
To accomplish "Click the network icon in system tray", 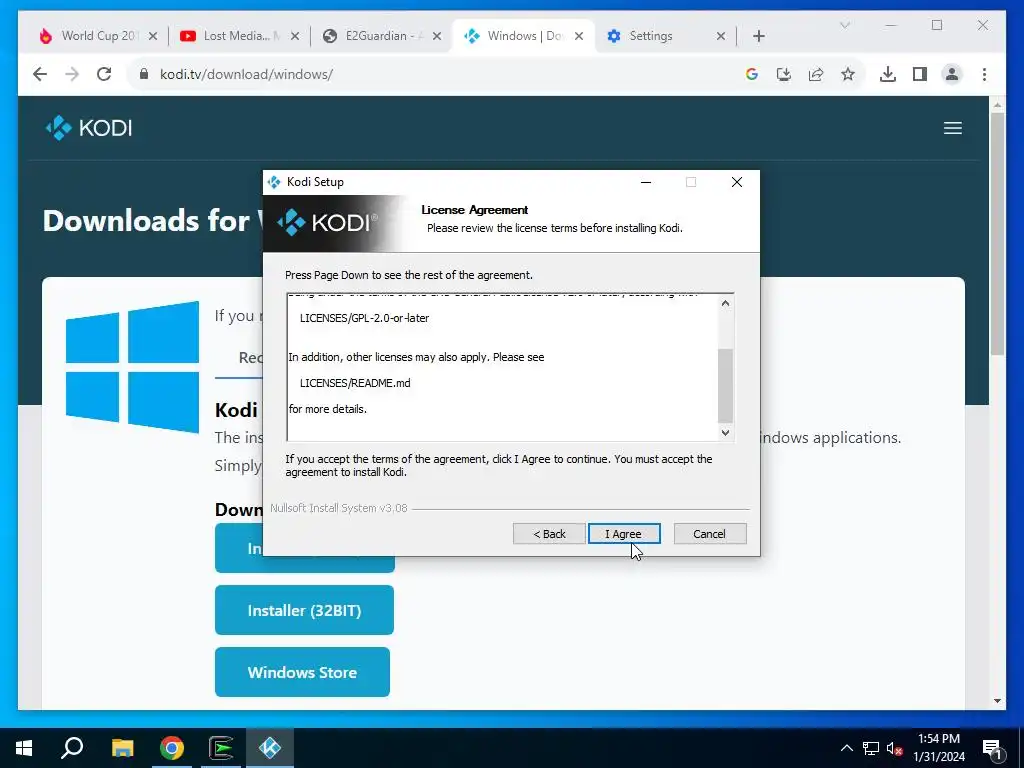I will 871,748.
